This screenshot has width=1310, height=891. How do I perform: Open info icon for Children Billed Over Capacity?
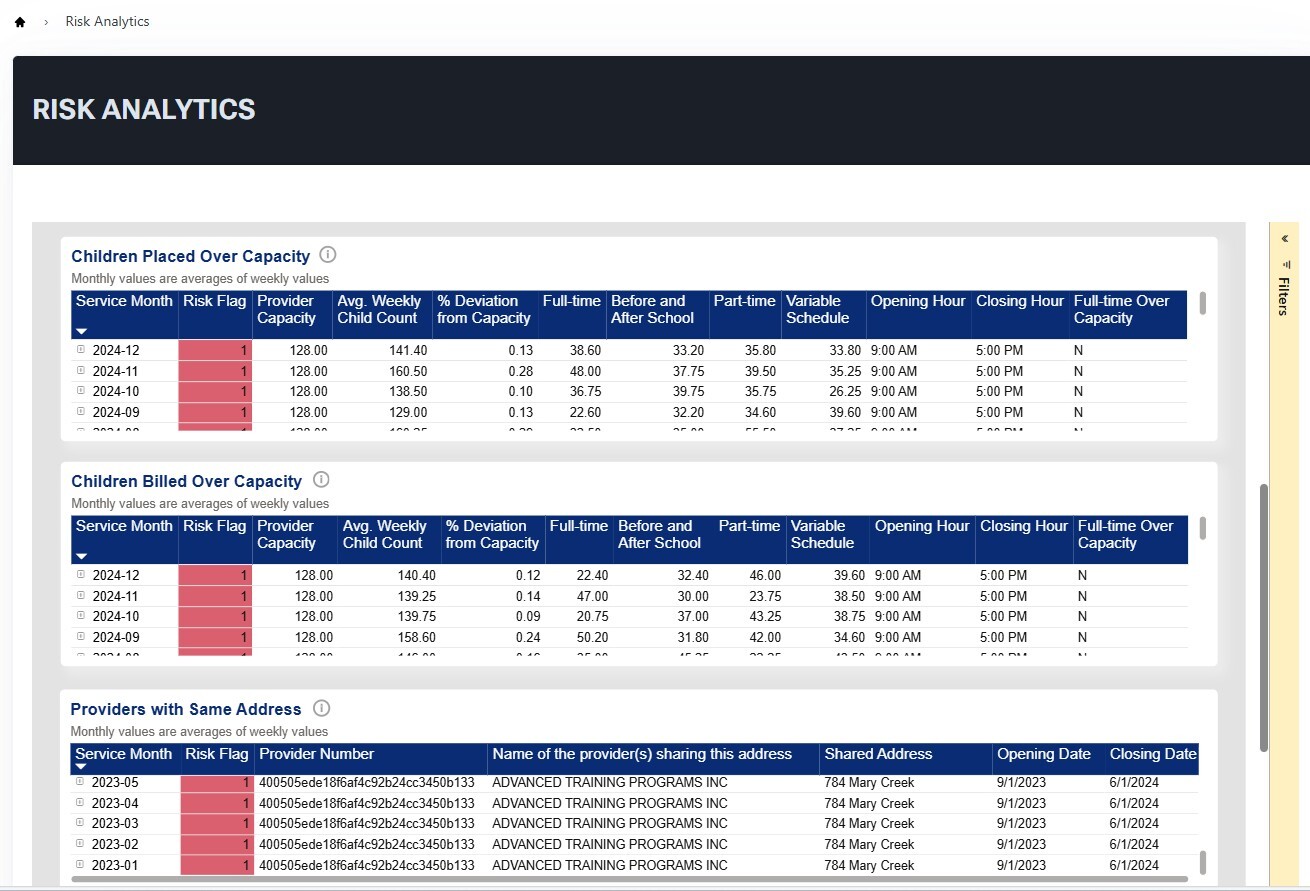[321, 480]
